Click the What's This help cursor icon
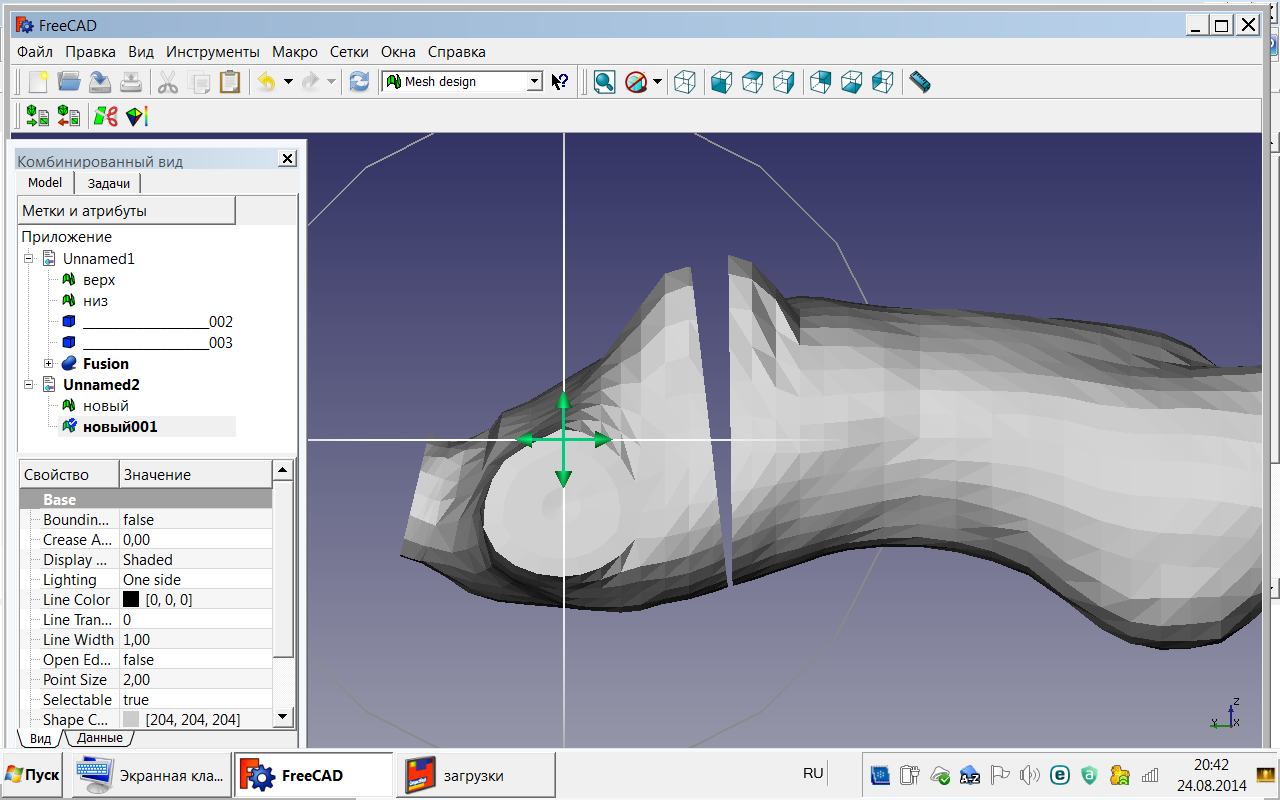The width and height of the screenshot is (1280, 800). pos(560,82)
